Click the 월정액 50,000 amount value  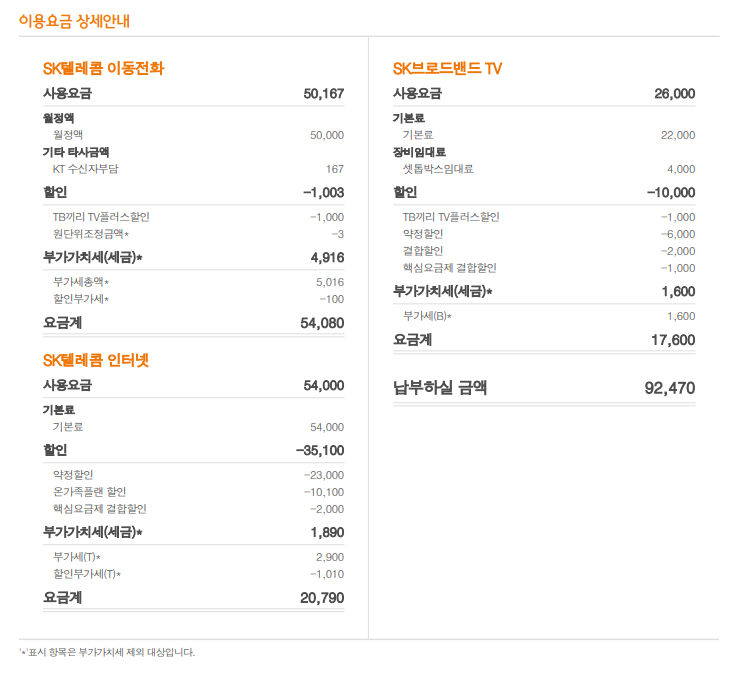pyautogui.click(x=326, y=135)
